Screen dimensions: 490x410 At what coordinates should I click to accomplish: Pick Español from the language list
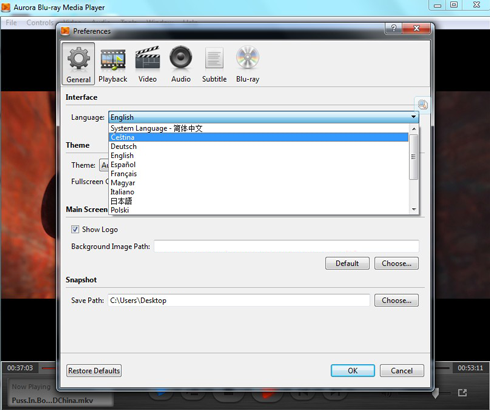click(x=258, y=165)
